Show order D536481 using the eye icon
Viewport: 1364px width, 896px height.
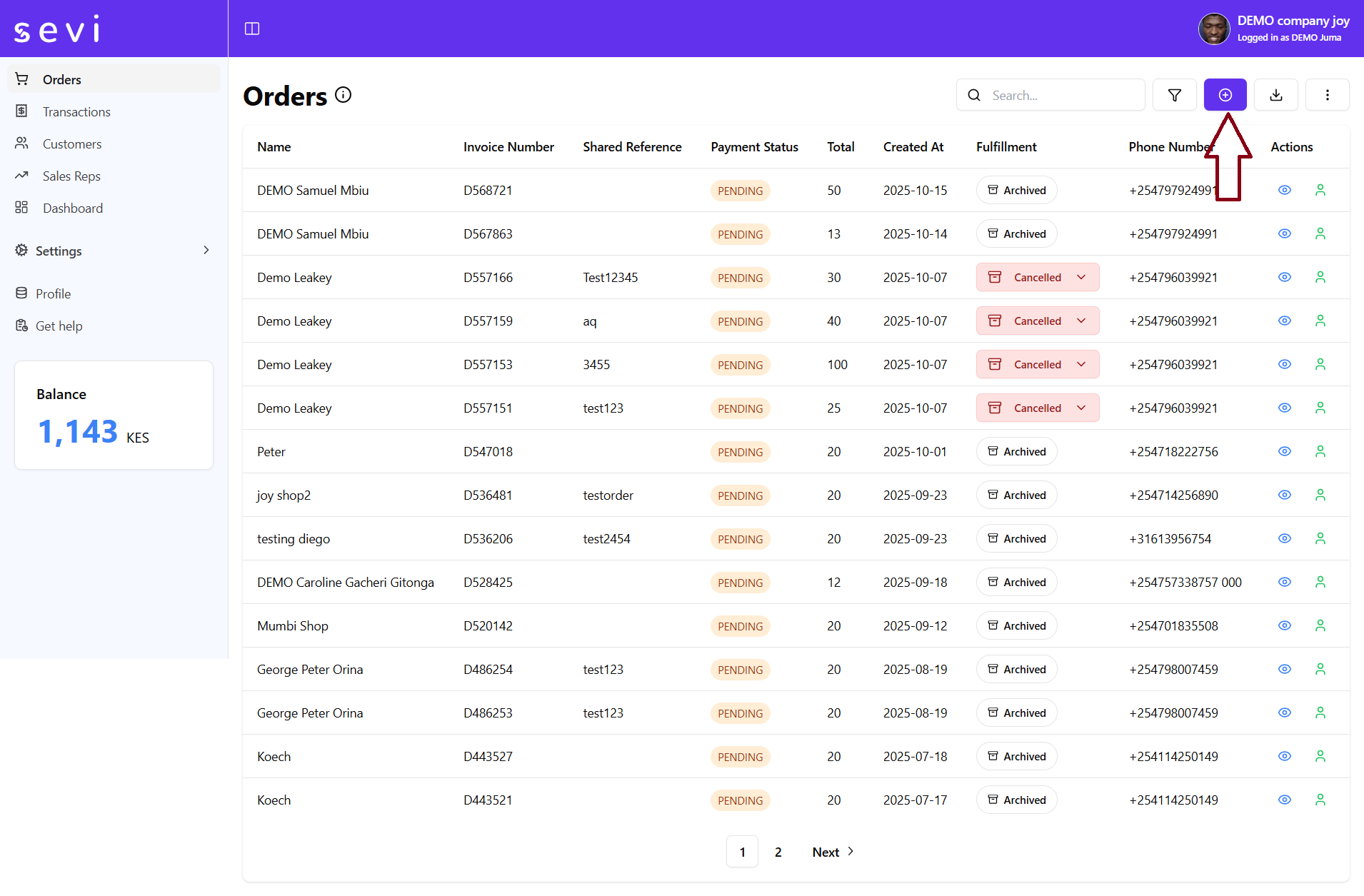[1284, 495]
